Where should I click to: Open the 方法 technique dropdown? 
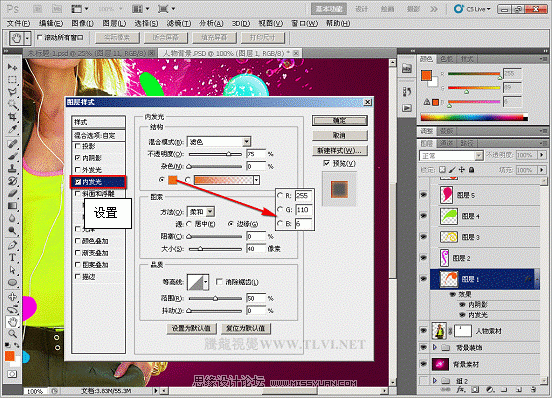tap(210, 211)
